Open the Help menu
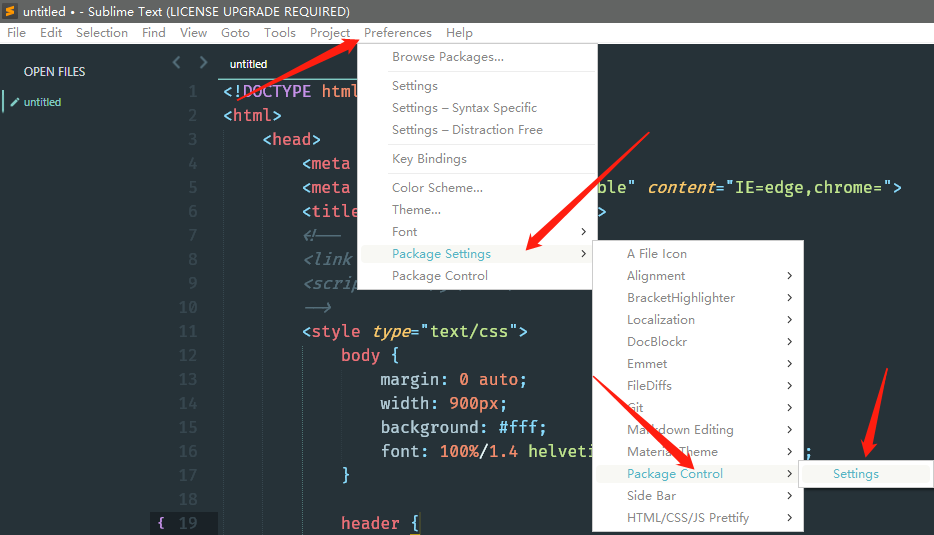The image size is (934, 535). (x=459, y=33)
